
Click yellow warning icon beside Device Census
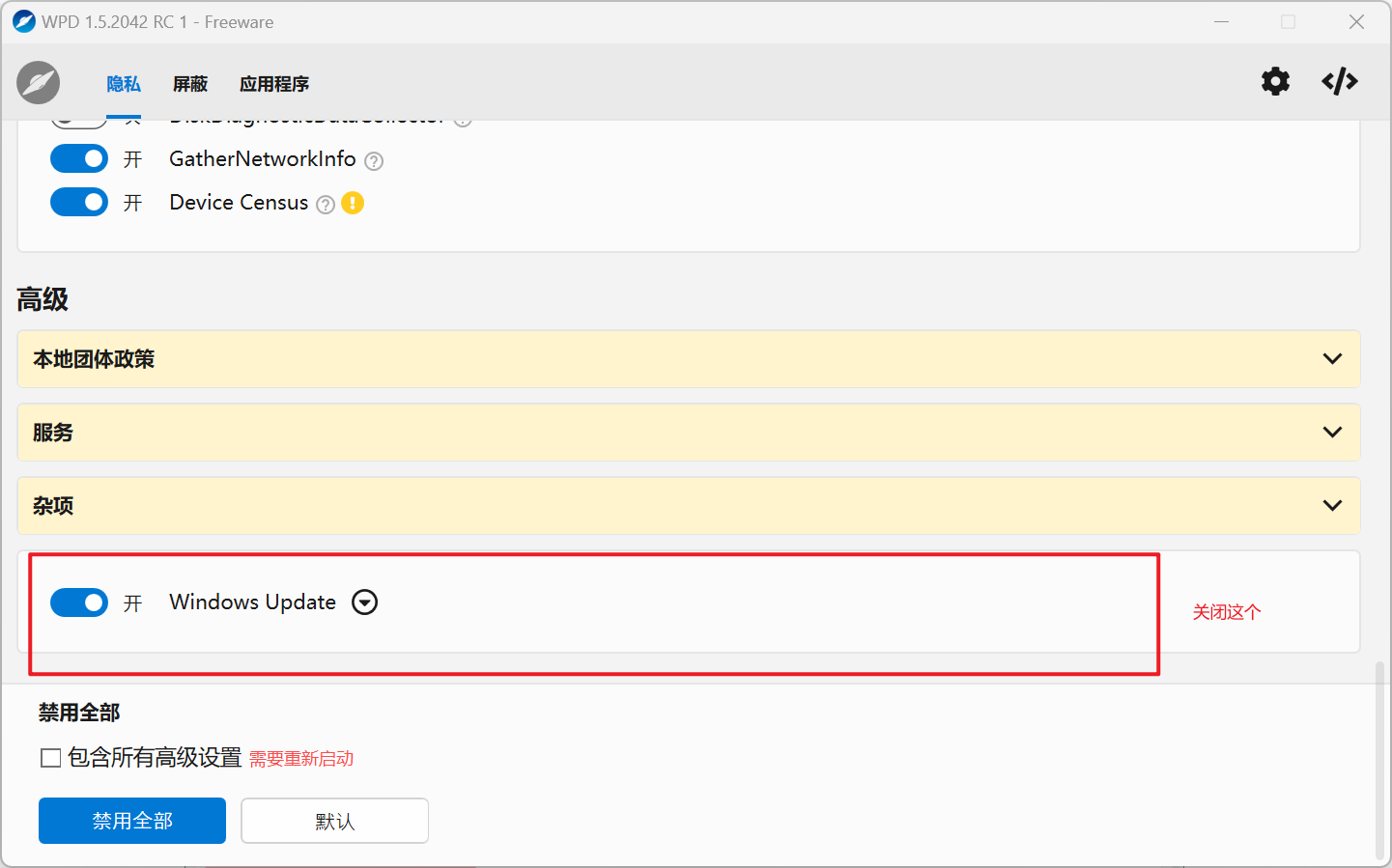[353, 203]
